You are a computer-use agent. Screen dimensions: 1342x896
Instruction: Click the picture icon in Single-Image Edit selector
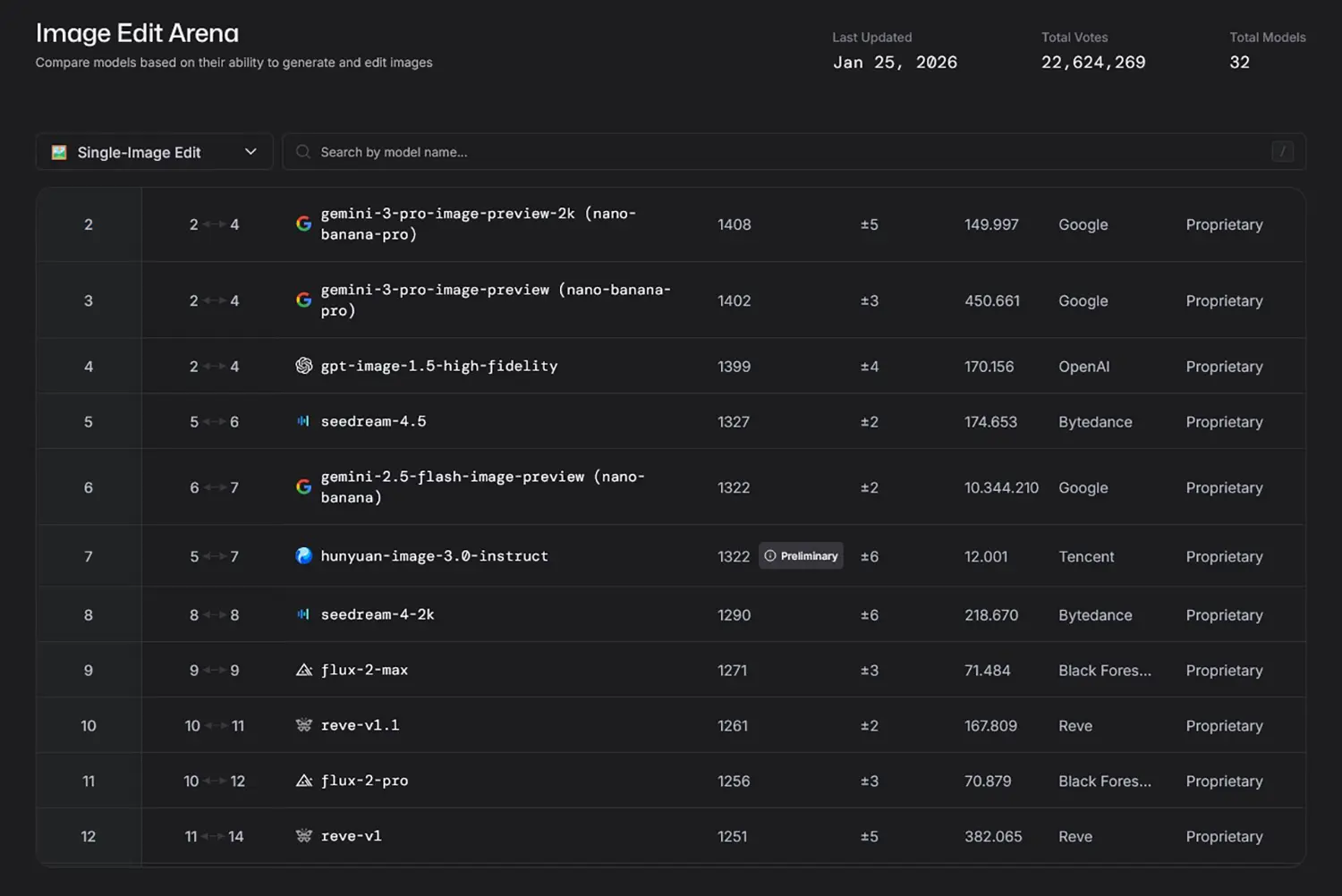click(59, 152)
